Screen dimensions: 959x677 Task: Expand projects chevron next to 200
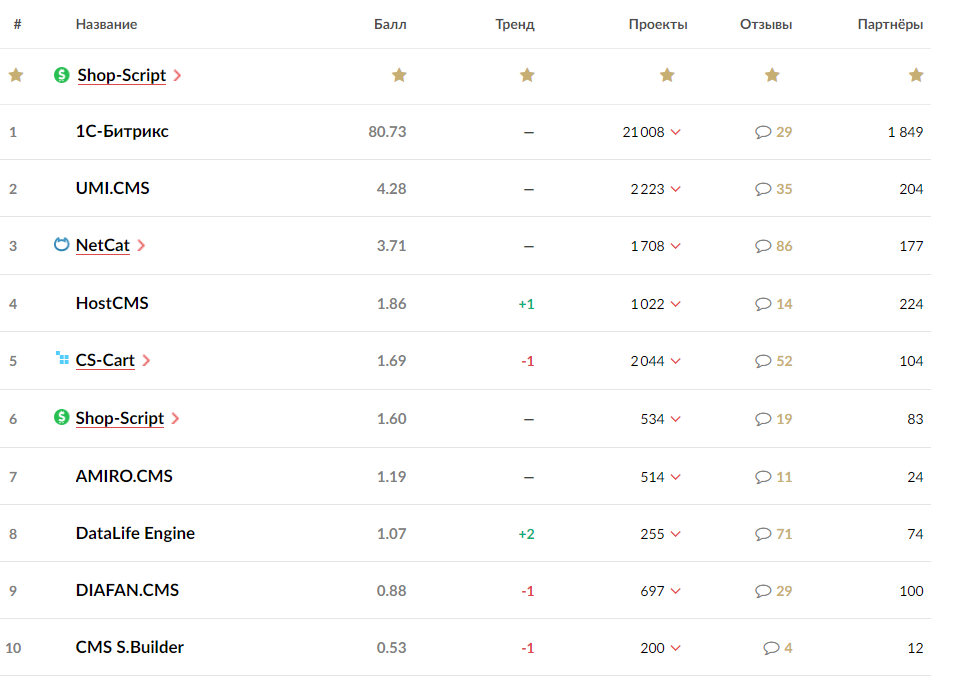point(675,648)
